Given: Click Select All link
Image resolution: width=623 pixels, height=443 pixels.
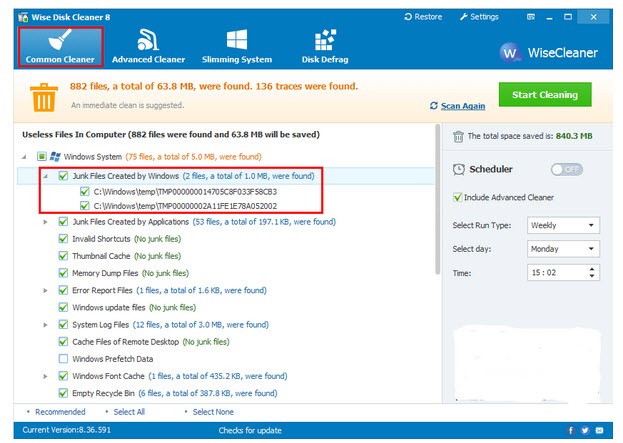Looking at the screenshot, I should click(129, 412).
